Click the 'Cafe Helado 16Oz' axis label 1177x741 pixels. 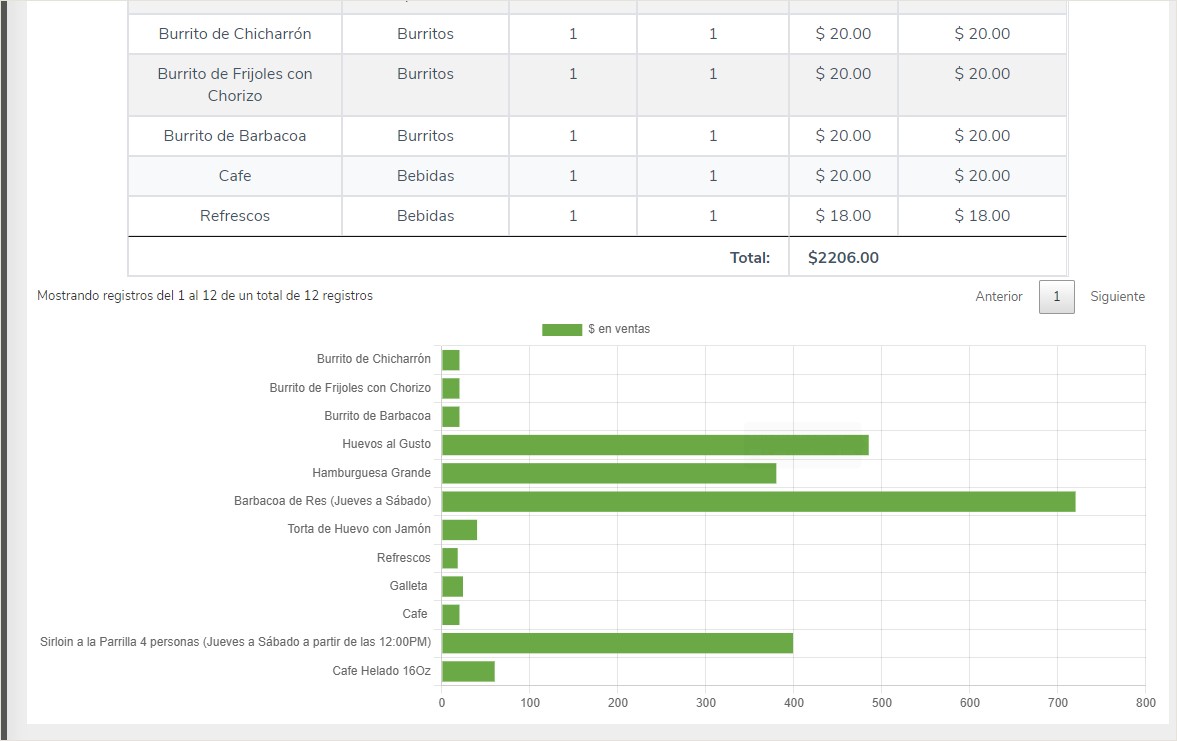(x=381, y=670)
